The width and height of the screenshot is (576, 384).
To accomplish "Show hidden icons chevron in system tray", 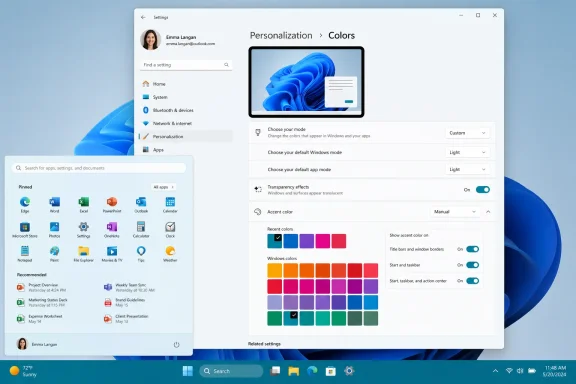I will (x=495, y=371).
